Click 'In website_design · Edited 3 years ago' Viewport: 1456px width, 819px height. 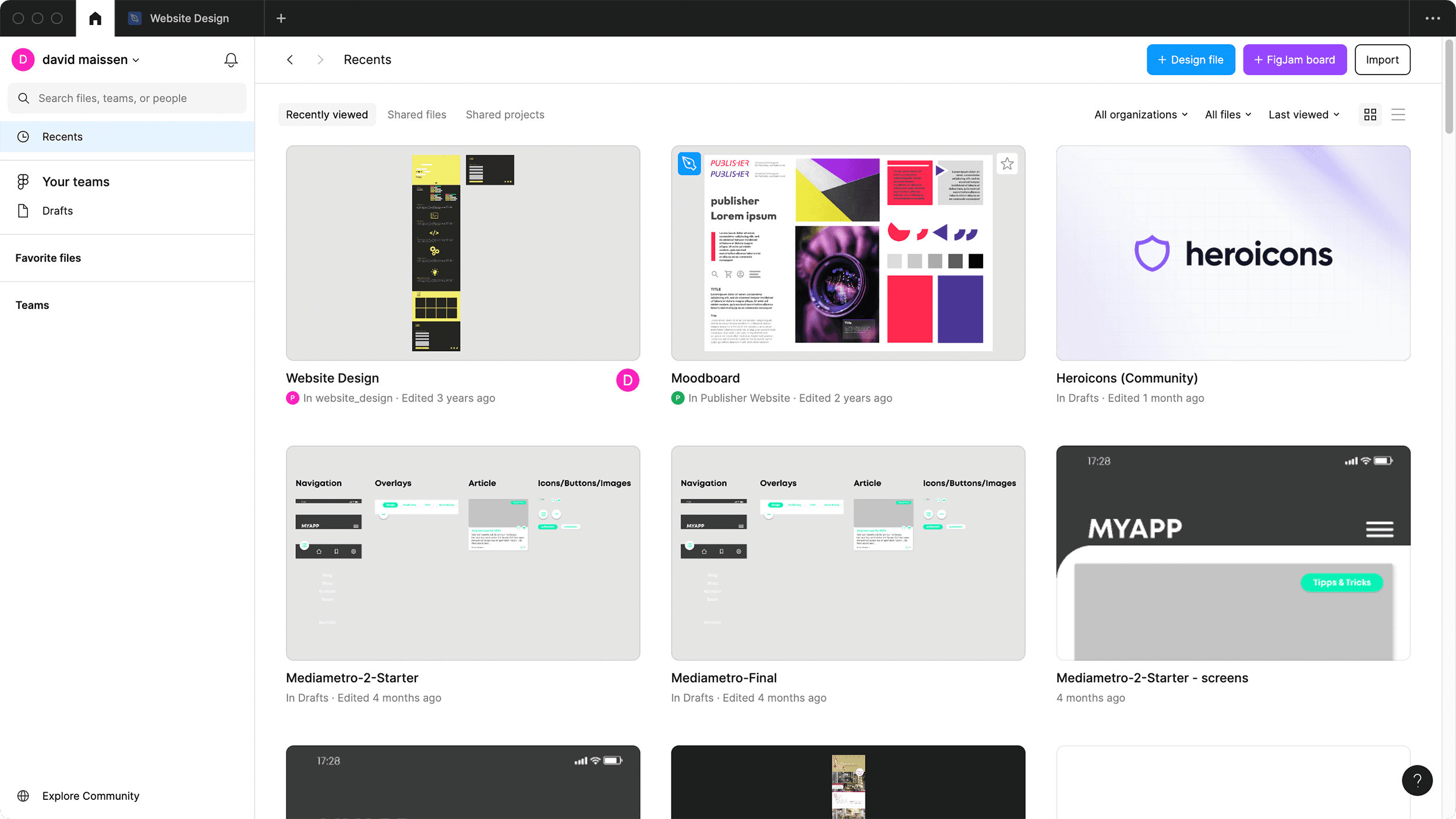tap(399, 398)
